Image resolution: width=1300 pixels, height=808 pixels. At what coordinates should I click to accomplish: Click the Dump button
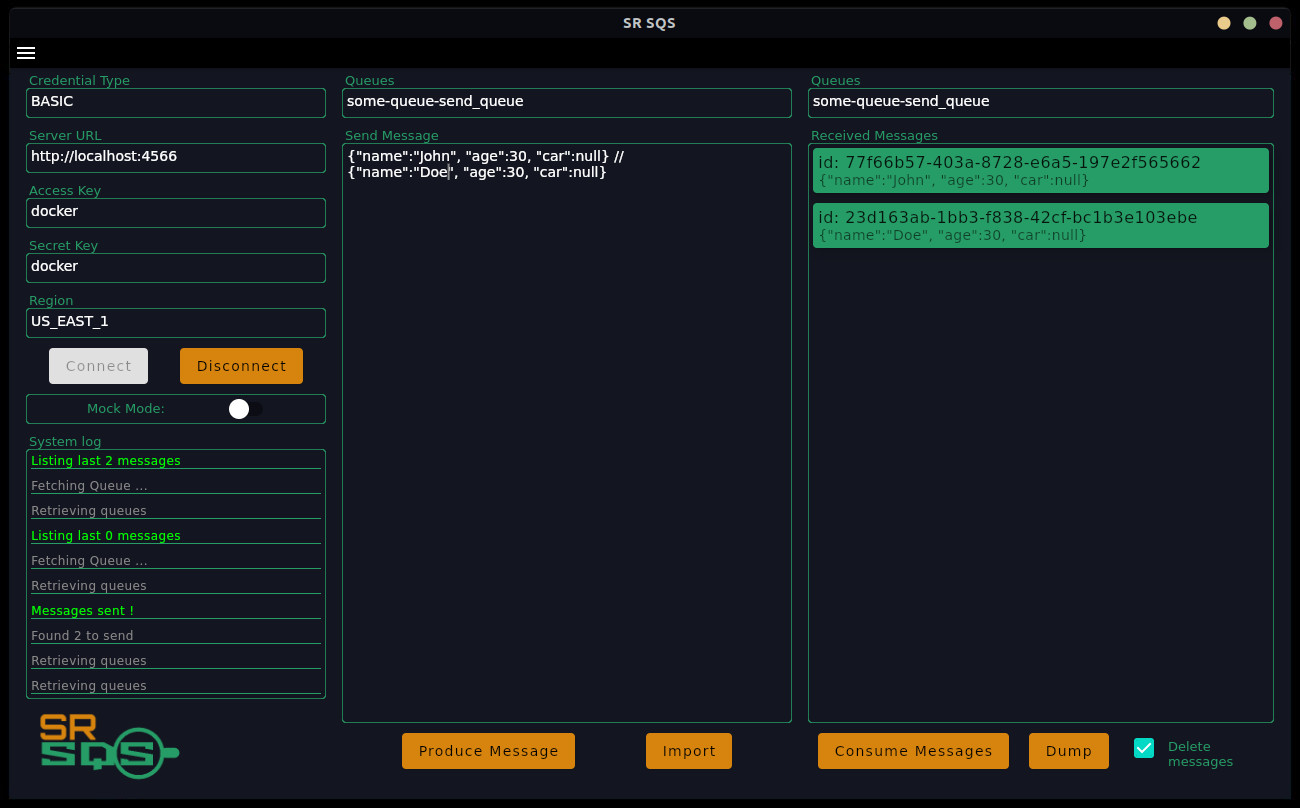coord(1069,751)
